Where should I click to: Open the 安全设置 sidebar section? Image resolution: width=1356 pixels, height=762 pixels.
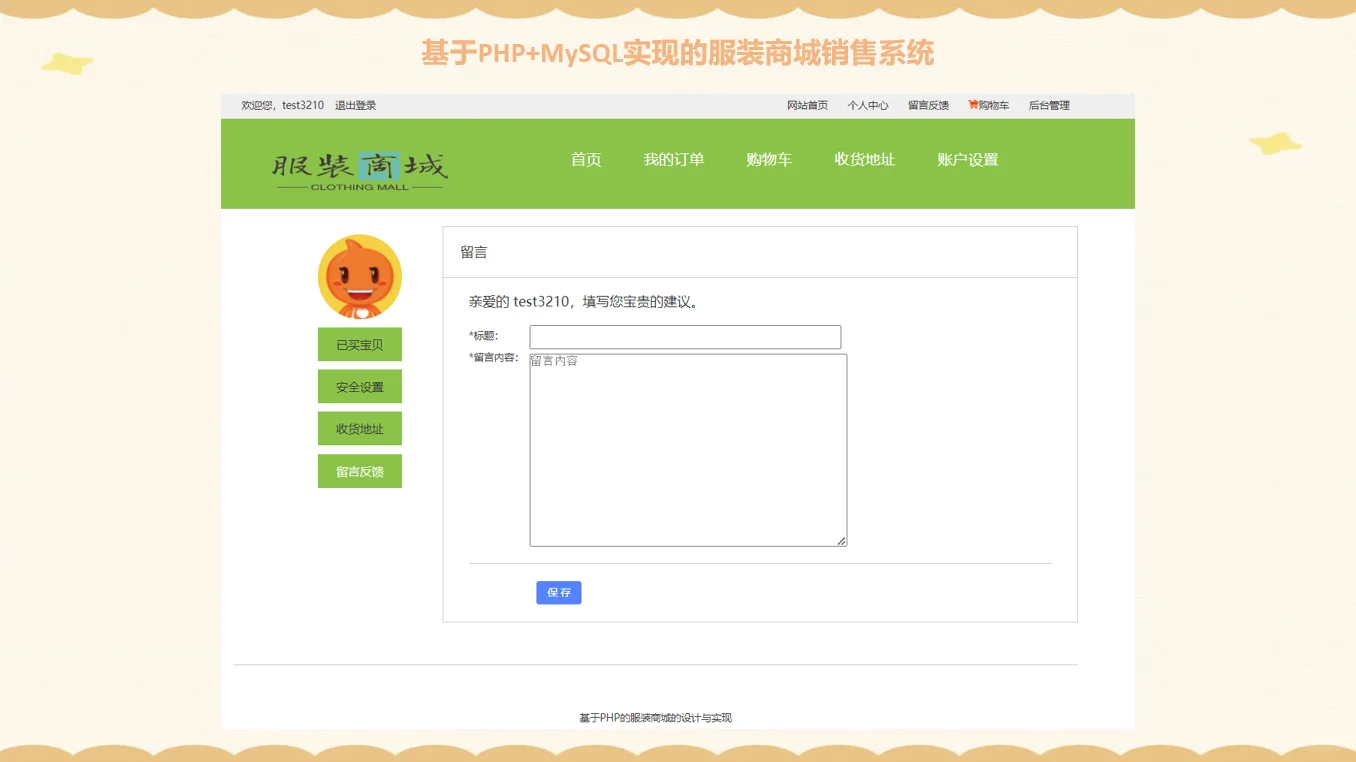(359, 386)
